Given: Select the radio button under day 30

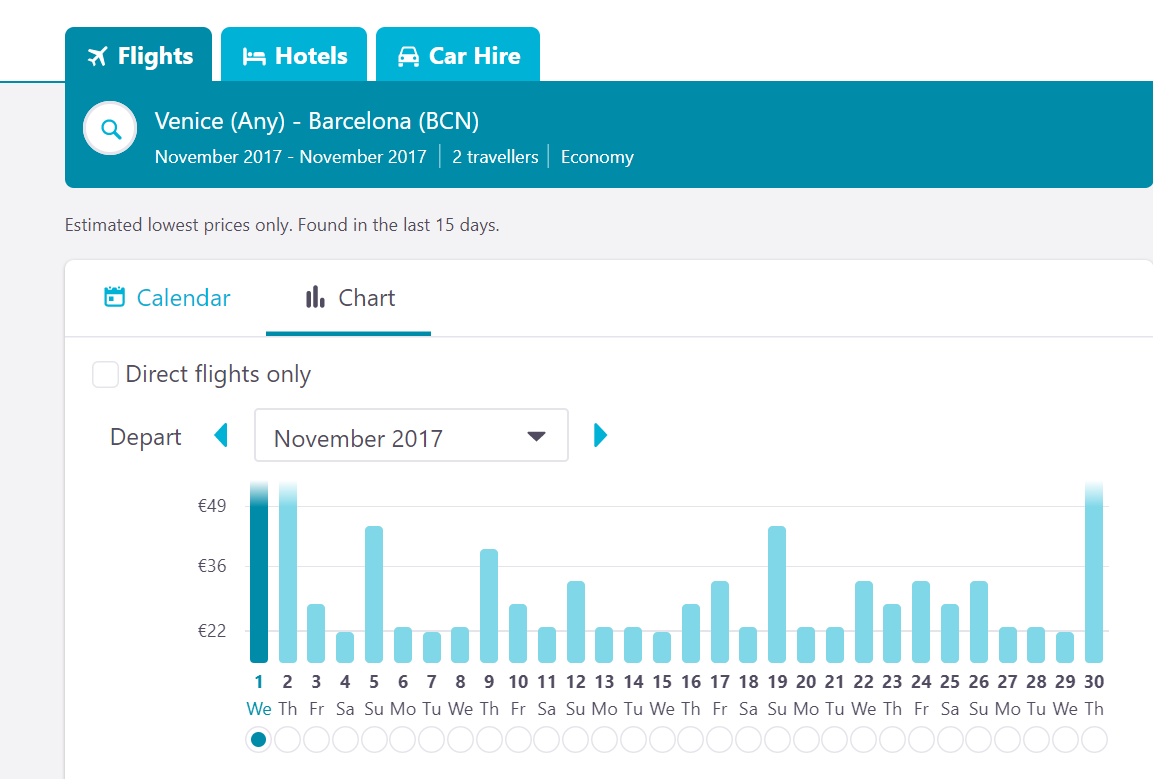Looking at the screenshot, I should (1094, 739).
